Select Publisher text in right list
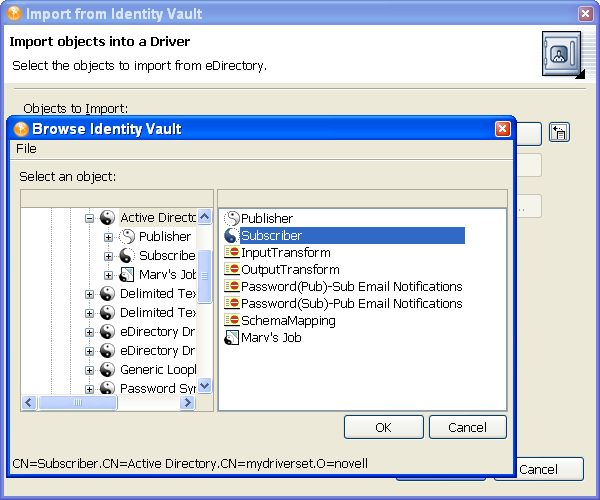The height and width of the screenshot is (500, 600). point(267,218)
